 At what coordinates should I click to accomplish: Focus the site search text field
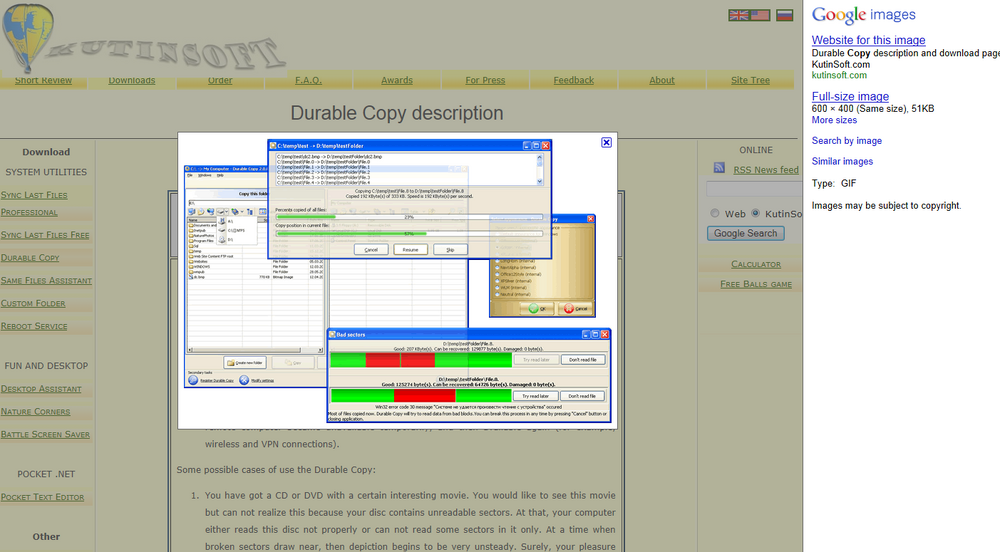point(754,189)
